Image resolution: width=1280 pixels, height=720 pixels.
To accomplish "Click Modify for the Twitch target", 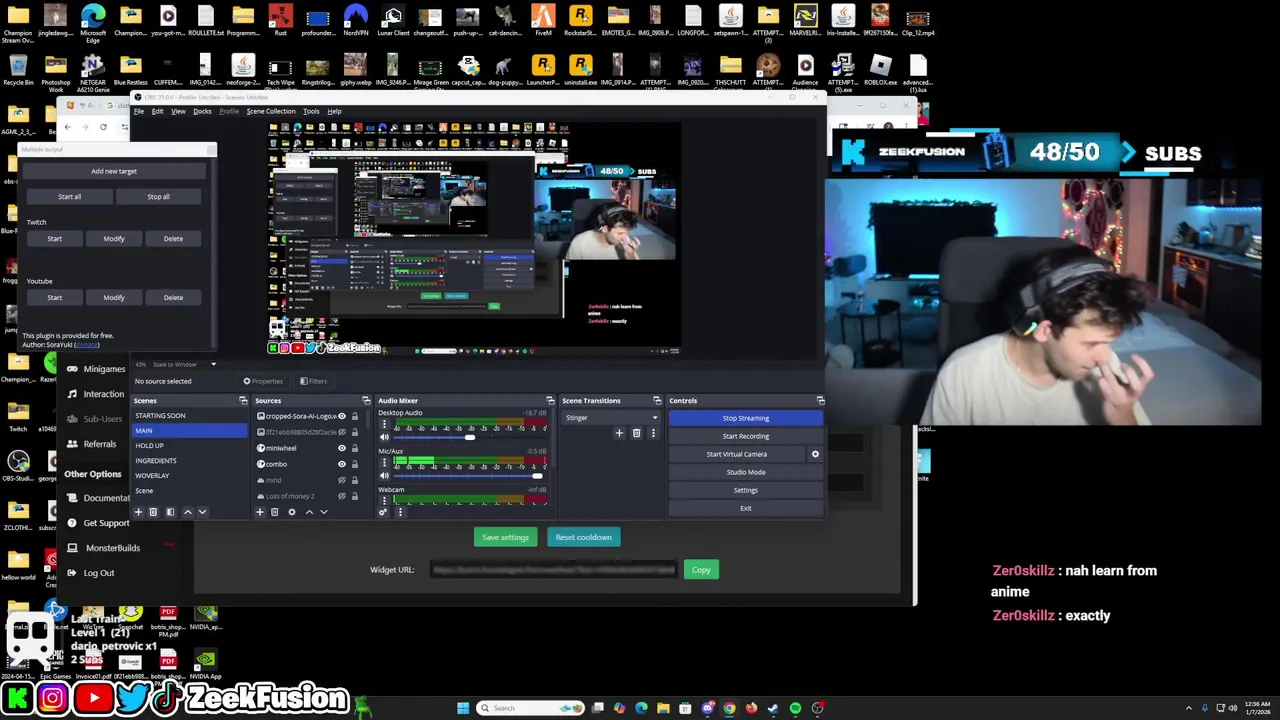I will 114,239.
